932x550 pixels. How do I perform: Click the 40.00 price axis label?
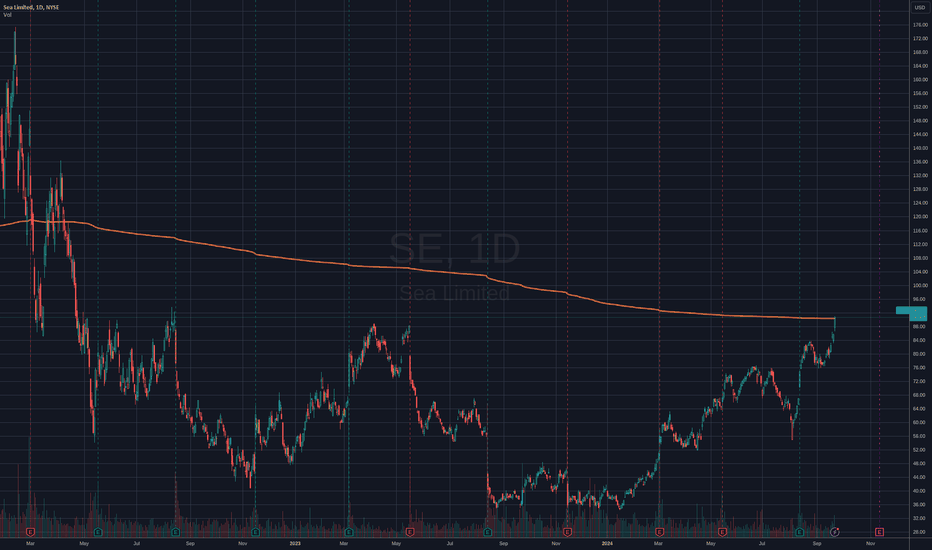pos(920,491)
